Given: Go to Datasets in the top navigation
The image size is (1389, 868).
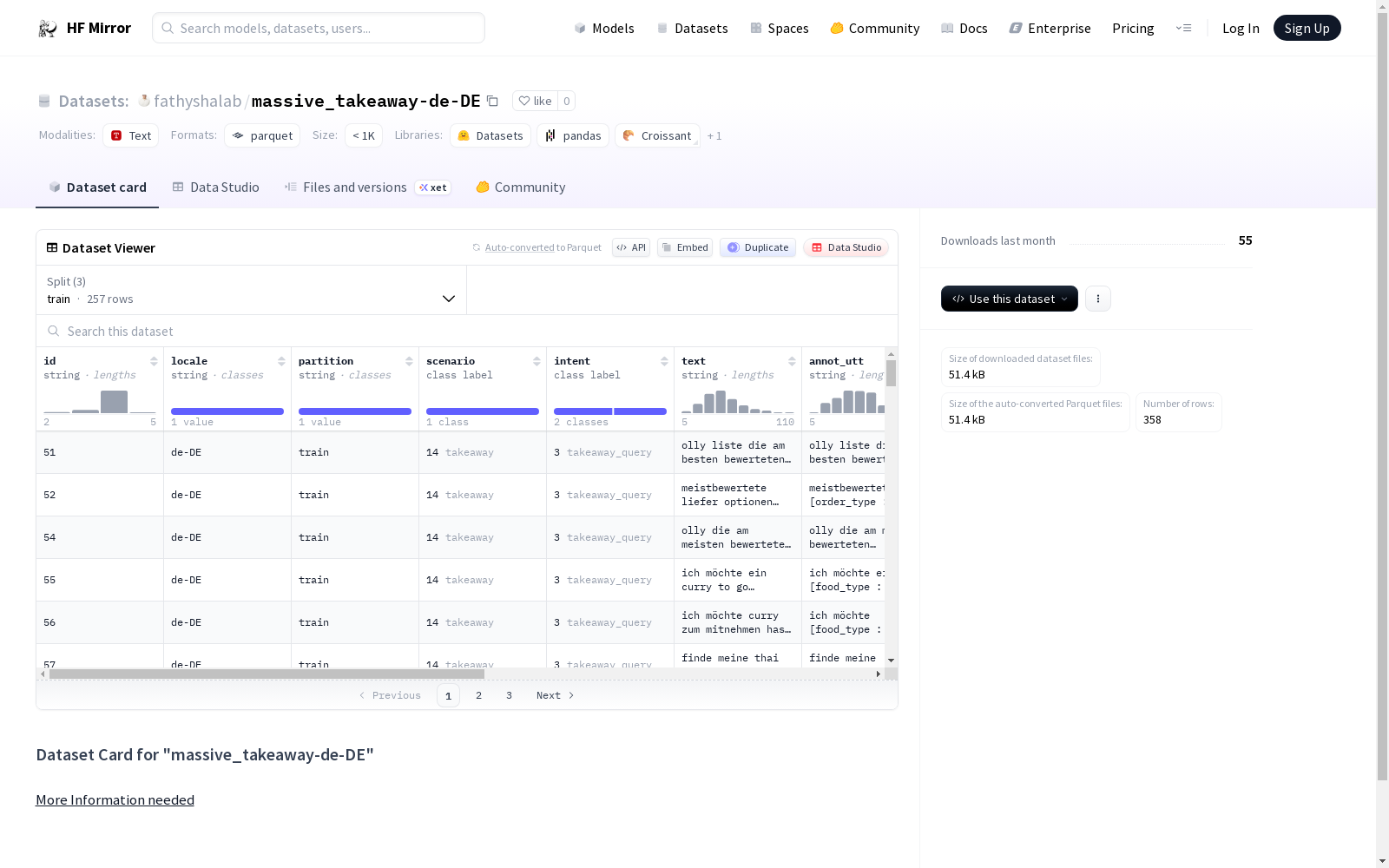Looking at the screenshot, I should tap(692, 28).
